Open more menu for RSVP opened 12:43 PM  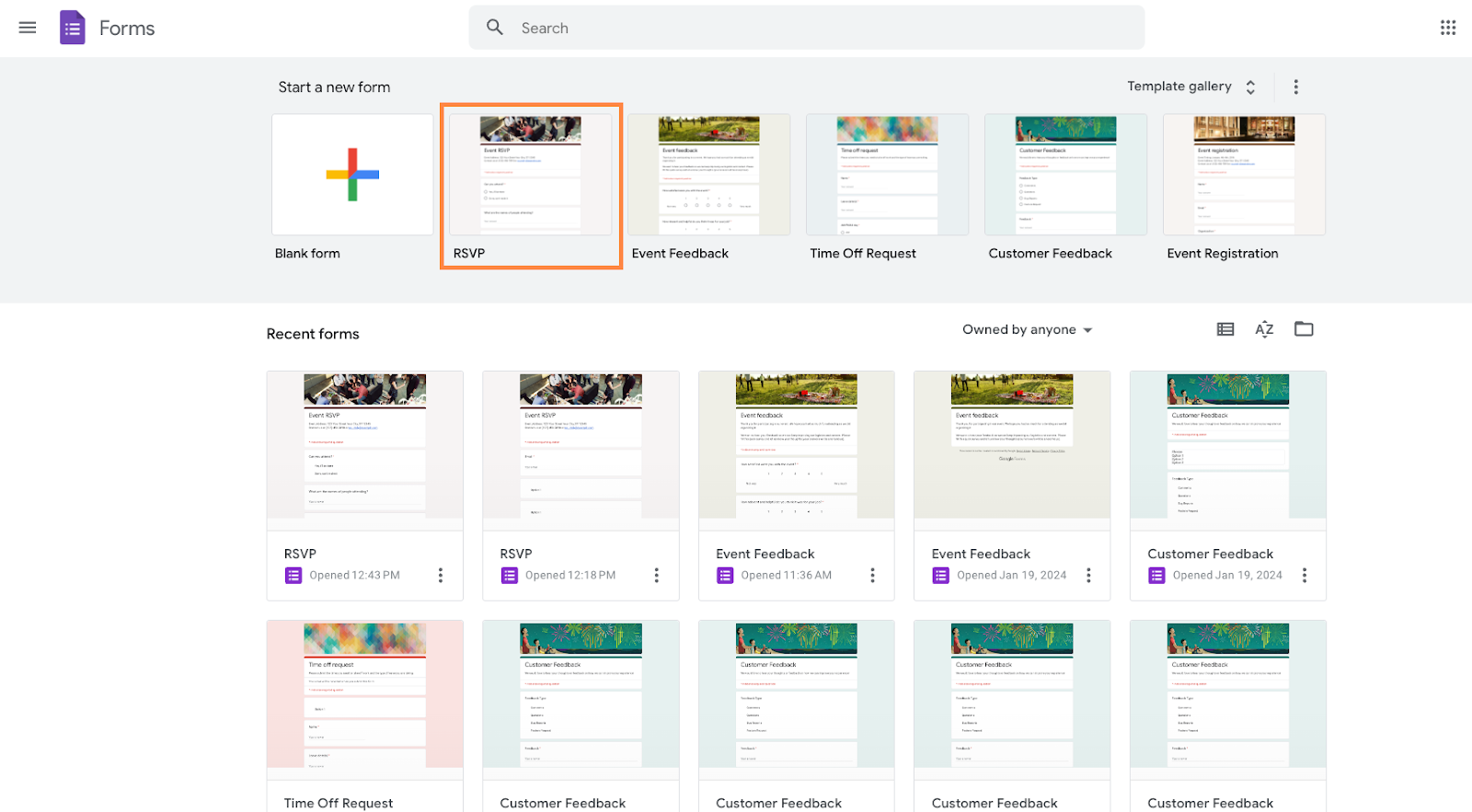(441, 576)
